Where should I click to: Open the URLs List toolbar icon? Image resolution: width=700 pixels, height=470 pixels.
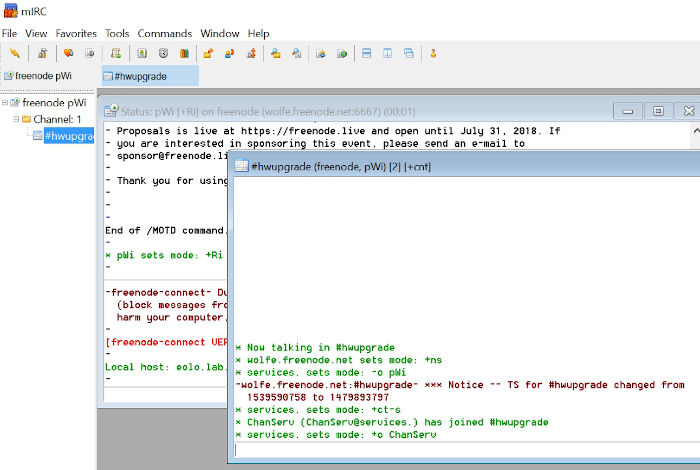[342, 54]
